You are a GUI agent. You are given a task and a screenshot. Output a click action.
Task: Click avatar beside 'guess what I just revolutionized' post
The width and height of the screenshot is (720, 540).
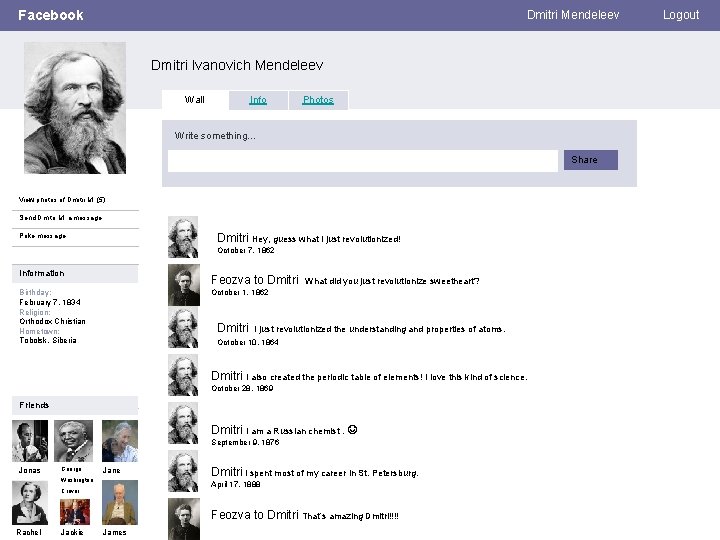183,237
